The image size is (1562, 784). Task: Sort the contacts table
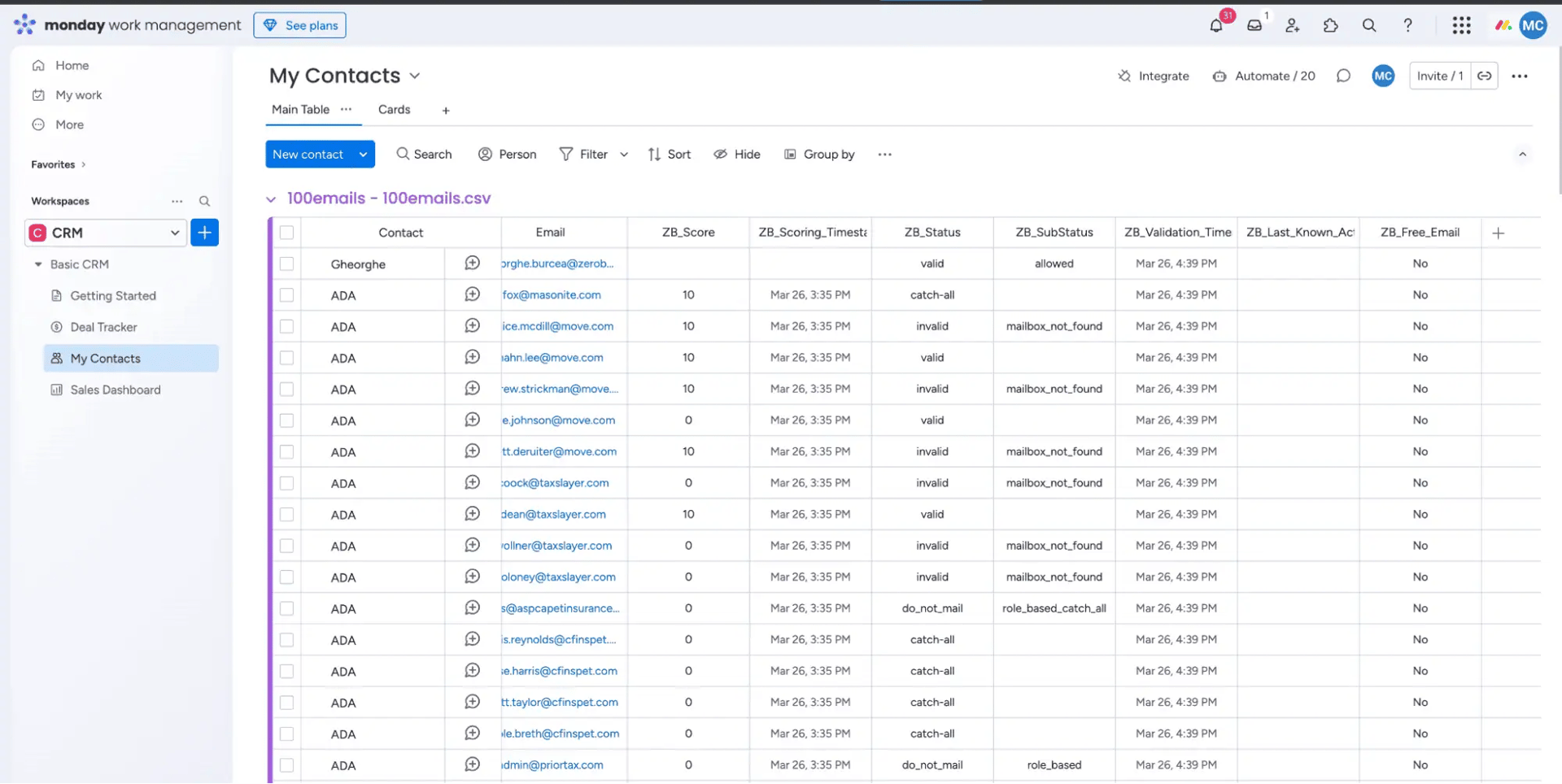point(669,154)
